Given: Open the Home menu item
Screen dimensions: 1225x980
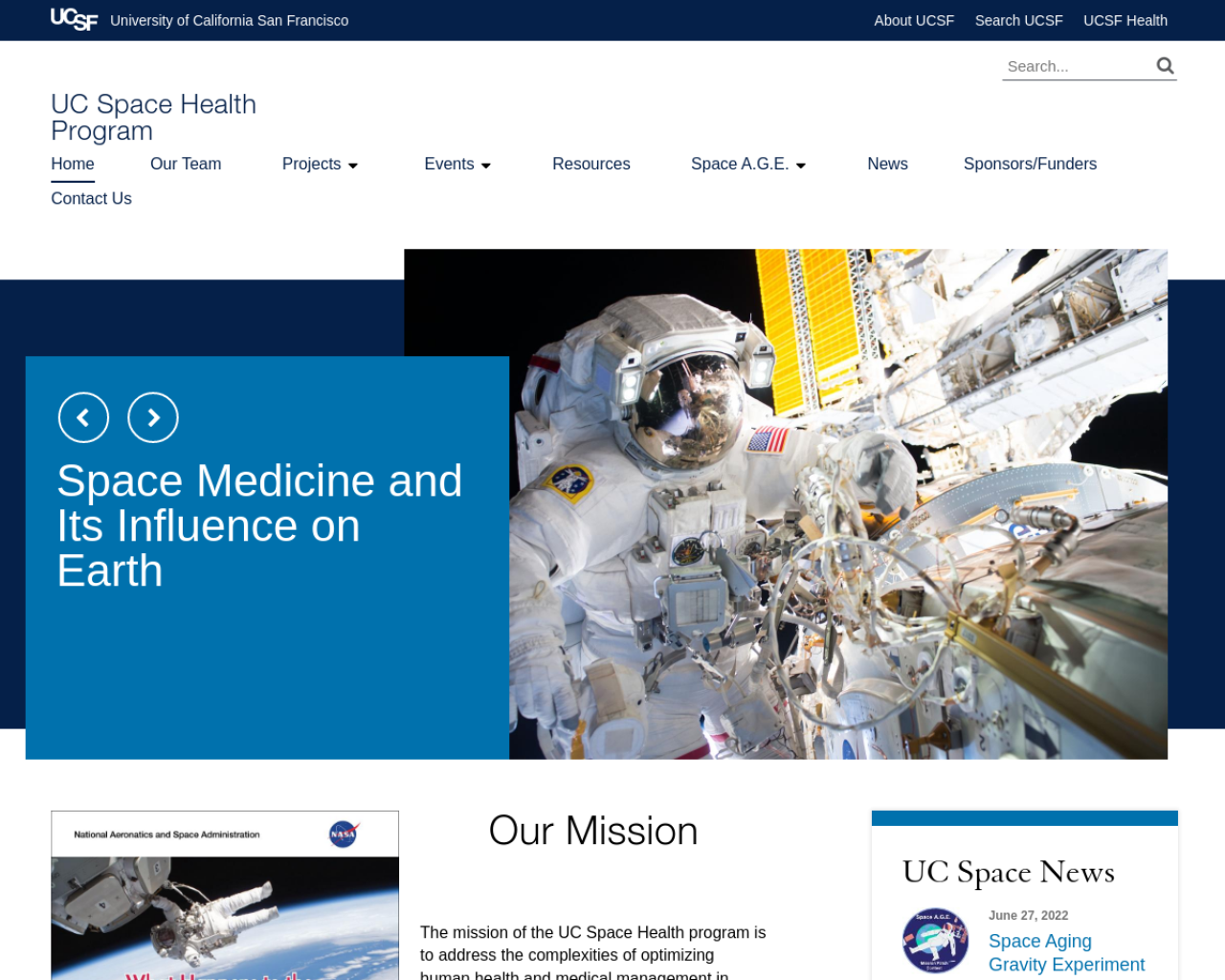Looking at the screenshot, I should [x=73, y=164].
